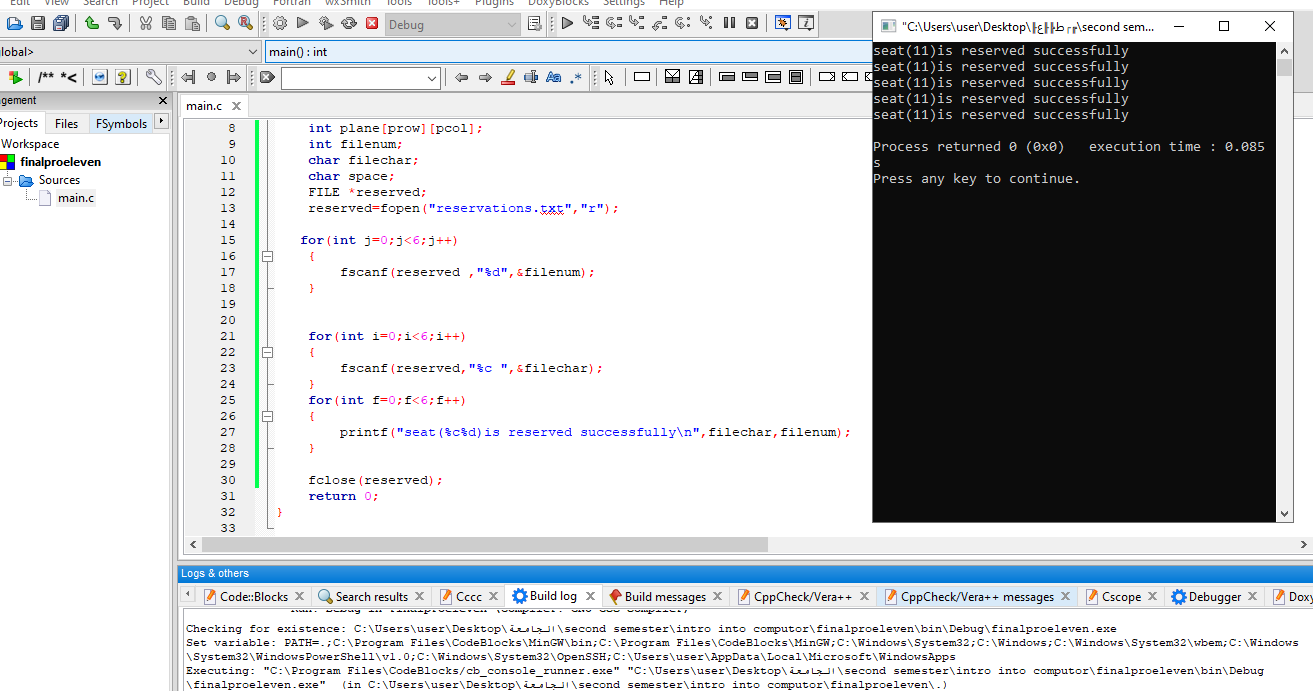Screen dimensions: 1313x691
Task: Click the green Run icon
Action: coord(303,23)
